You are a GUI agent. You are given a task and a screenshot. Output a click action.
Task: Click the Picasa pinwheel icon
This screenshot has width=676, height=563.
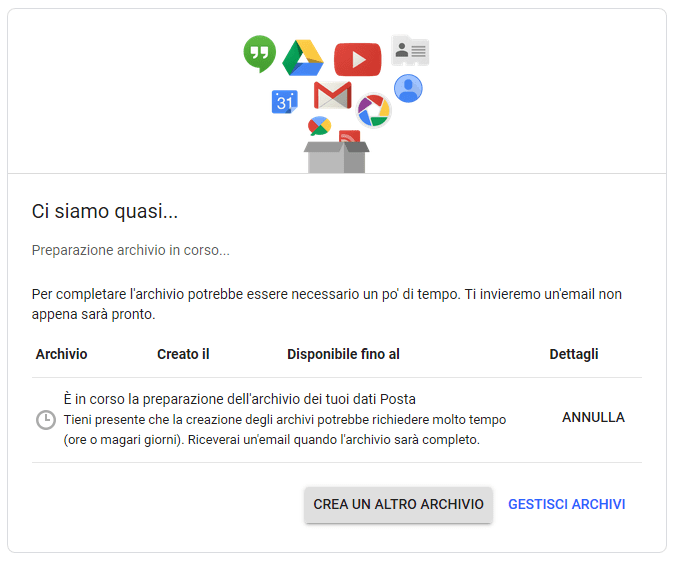pyautogui.click(x=373, y=110)
